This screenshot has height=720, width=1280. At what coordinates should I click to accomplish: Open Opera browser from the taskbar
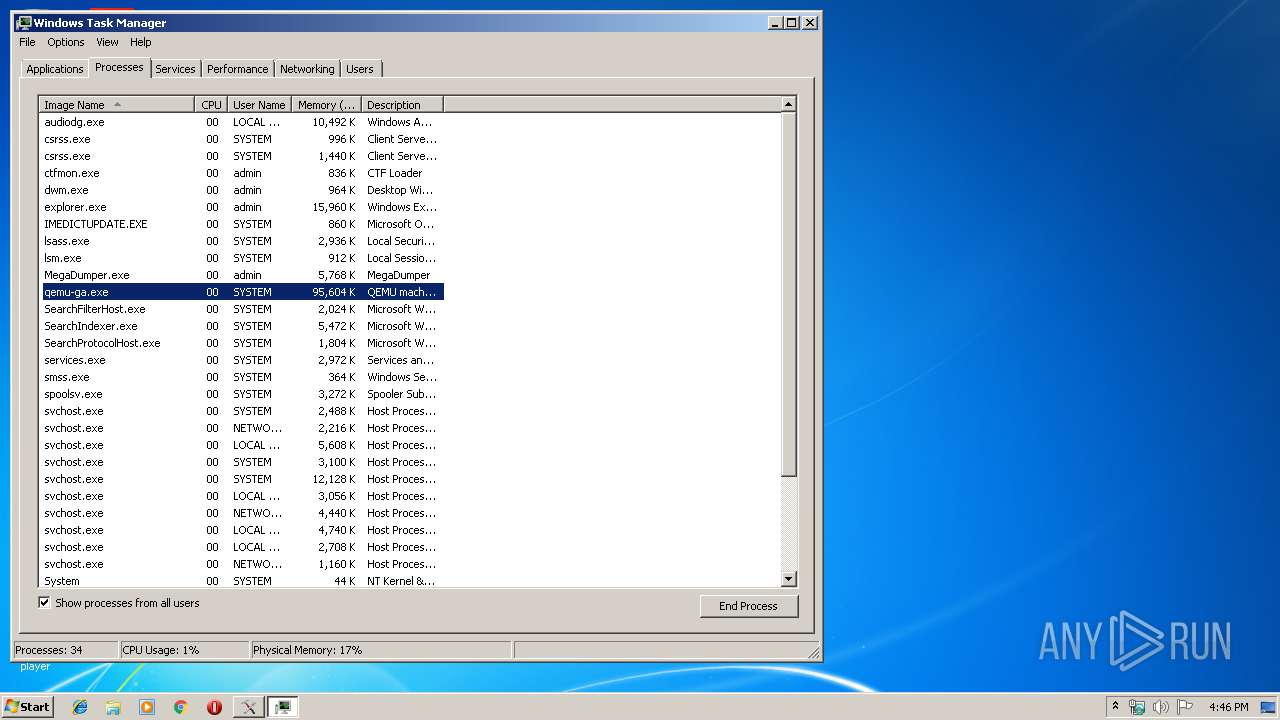pyautogui.click(x=214, y=707)
